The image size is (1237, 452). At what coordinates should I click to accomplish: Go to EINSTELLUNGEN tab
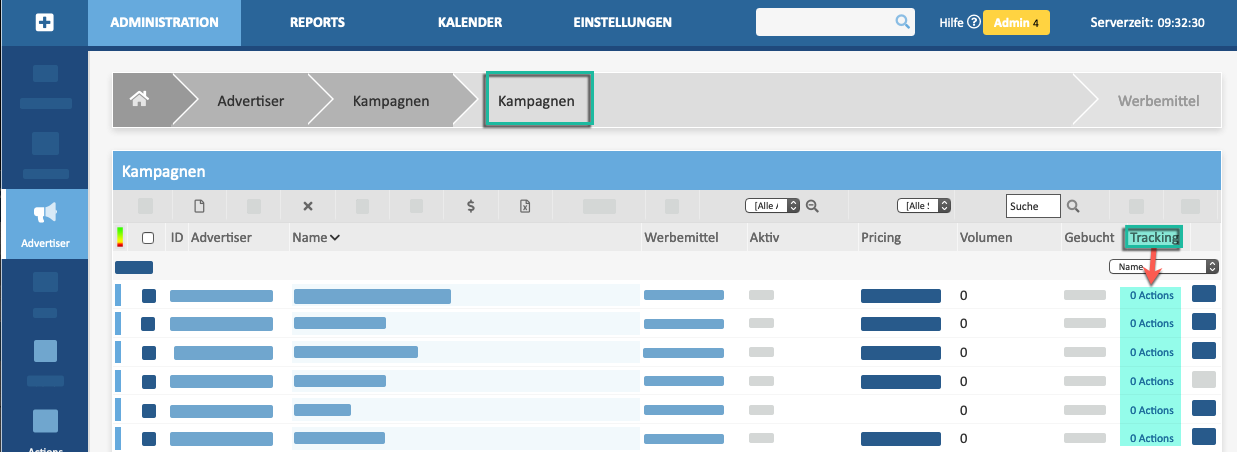tap(622, 22)
